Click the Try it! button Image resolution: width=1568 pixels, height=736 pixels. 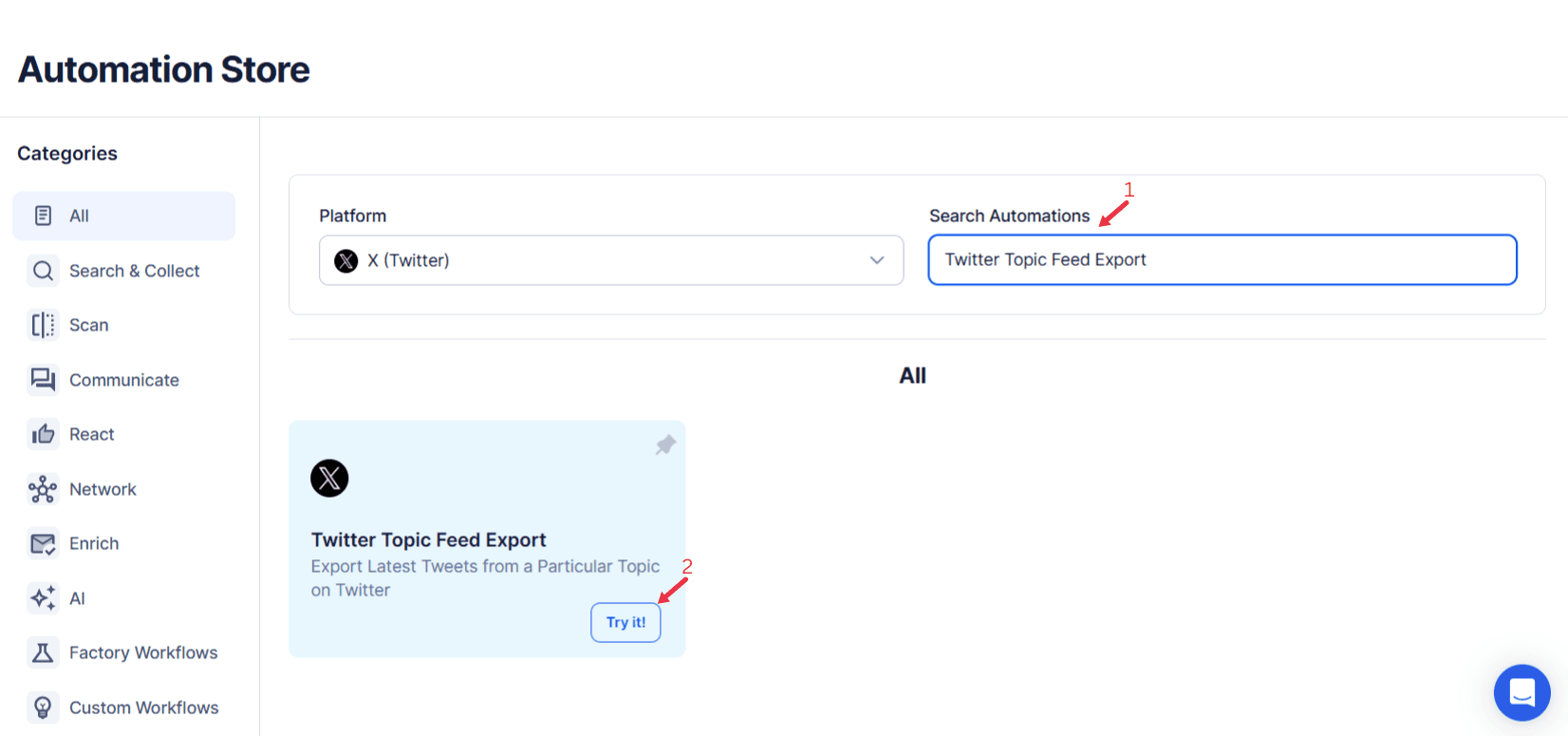coord(625,622)
